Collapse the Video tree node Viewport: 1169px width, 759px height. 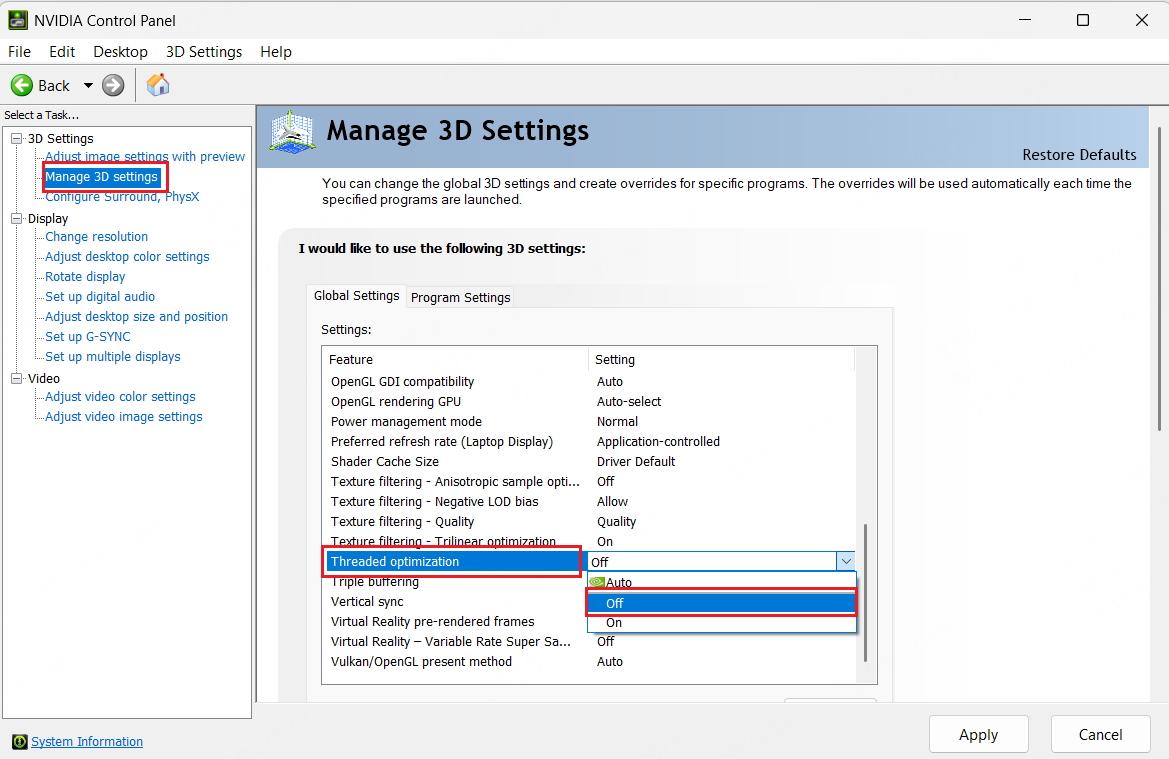coord(16,379)
